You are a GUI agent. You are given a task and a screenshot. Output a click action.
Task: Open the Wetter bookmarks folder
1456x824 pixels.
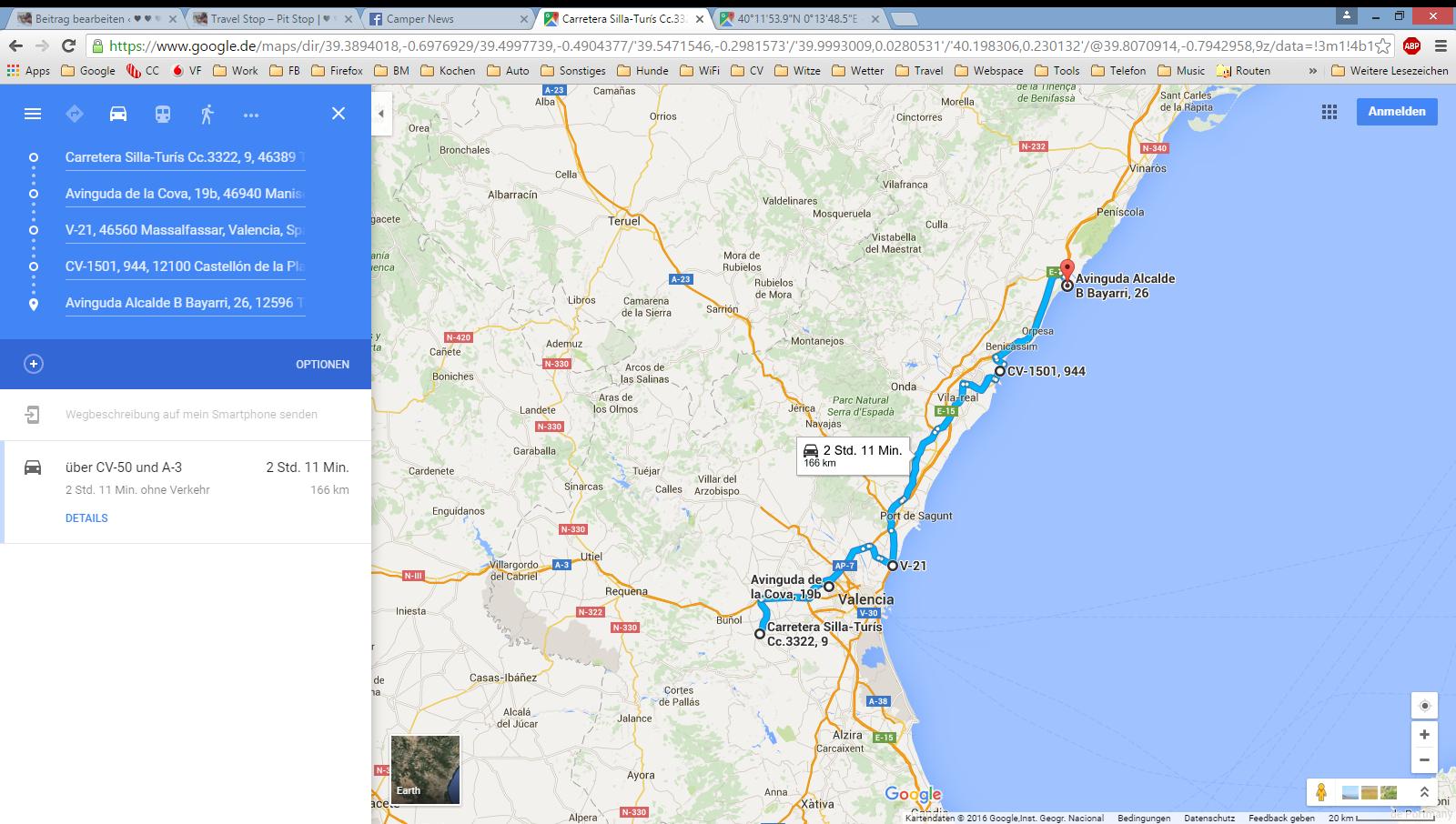[x=857, y=70]
